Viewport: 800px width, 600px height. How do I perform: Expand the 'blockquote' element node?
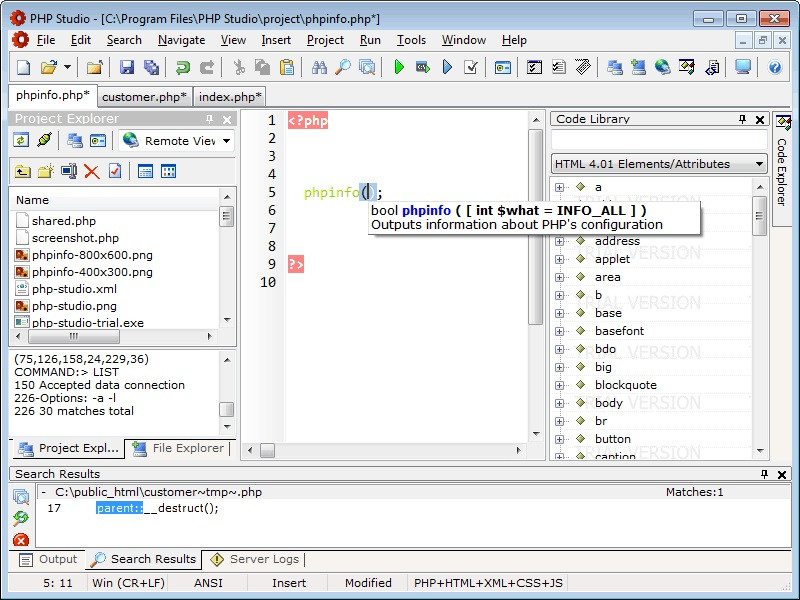560,385
